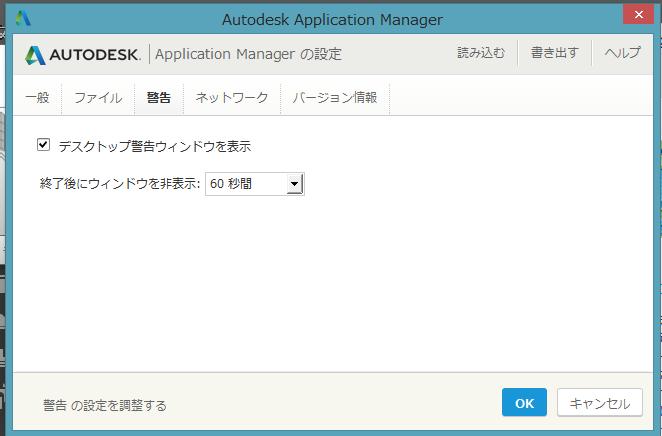Viewport: 662px width, 436px height.
Task: Click the 終了後にウィンドウを非表示 label
Action: tap(119, 184)
